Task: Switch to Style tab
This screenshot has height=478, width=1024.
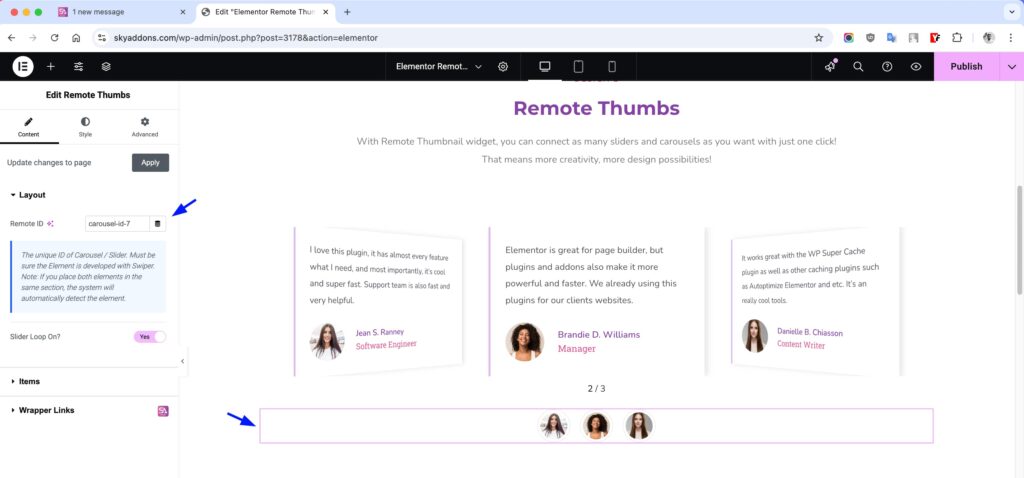Action: (x=86, y=127)
